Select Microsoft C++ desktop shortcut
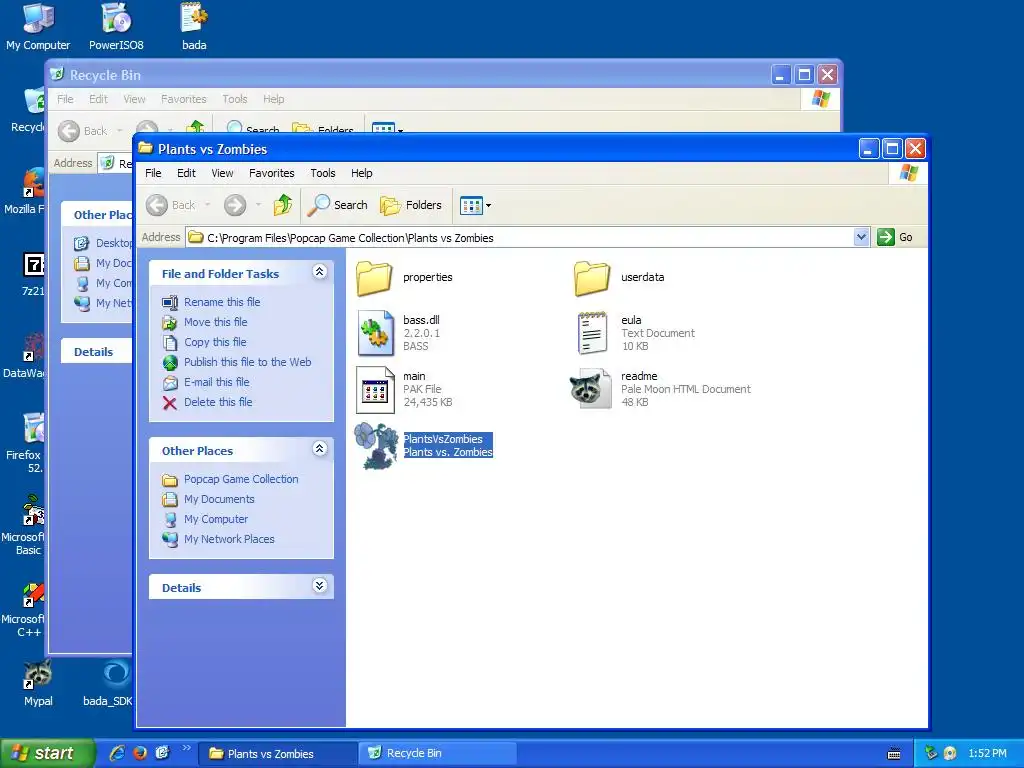This screenshot has width=1024, height=768. click(x=26, y=610)
